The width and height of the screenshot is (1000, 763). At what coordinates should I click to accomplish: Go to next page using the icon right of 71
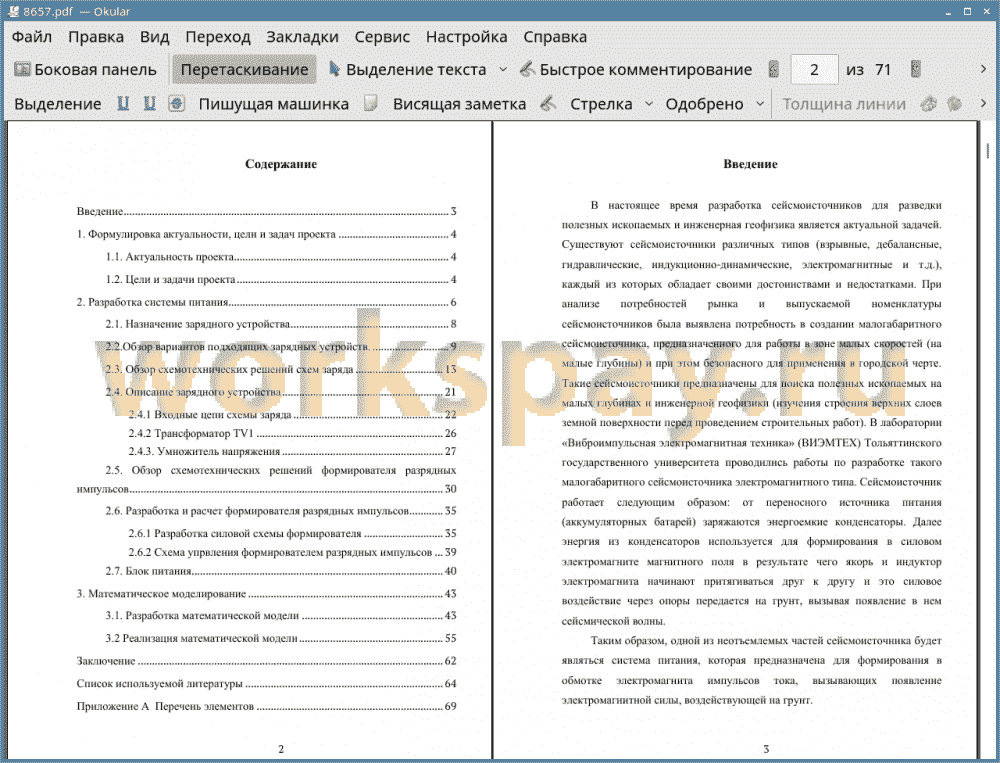(x=915, y=70)
